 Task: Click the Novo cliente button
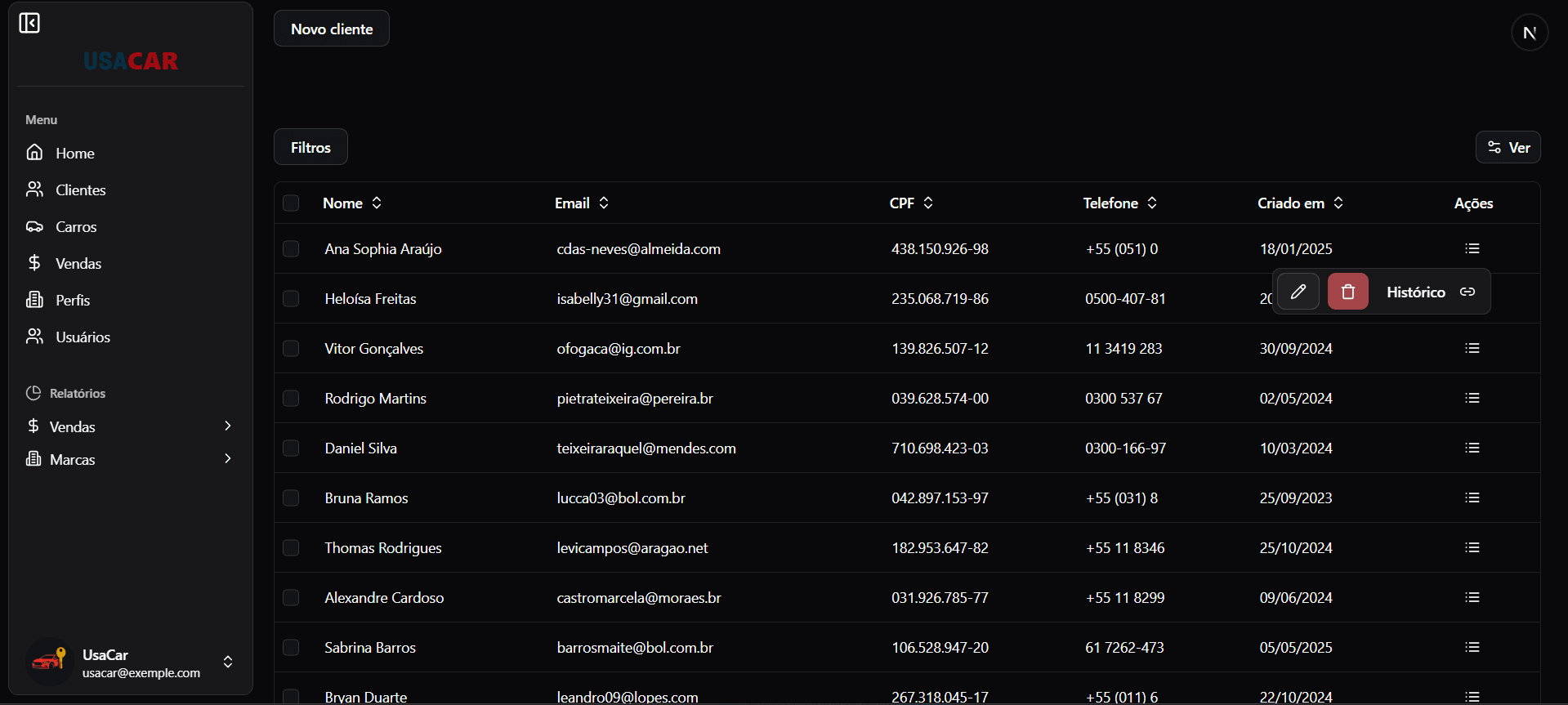pos(331,29)
